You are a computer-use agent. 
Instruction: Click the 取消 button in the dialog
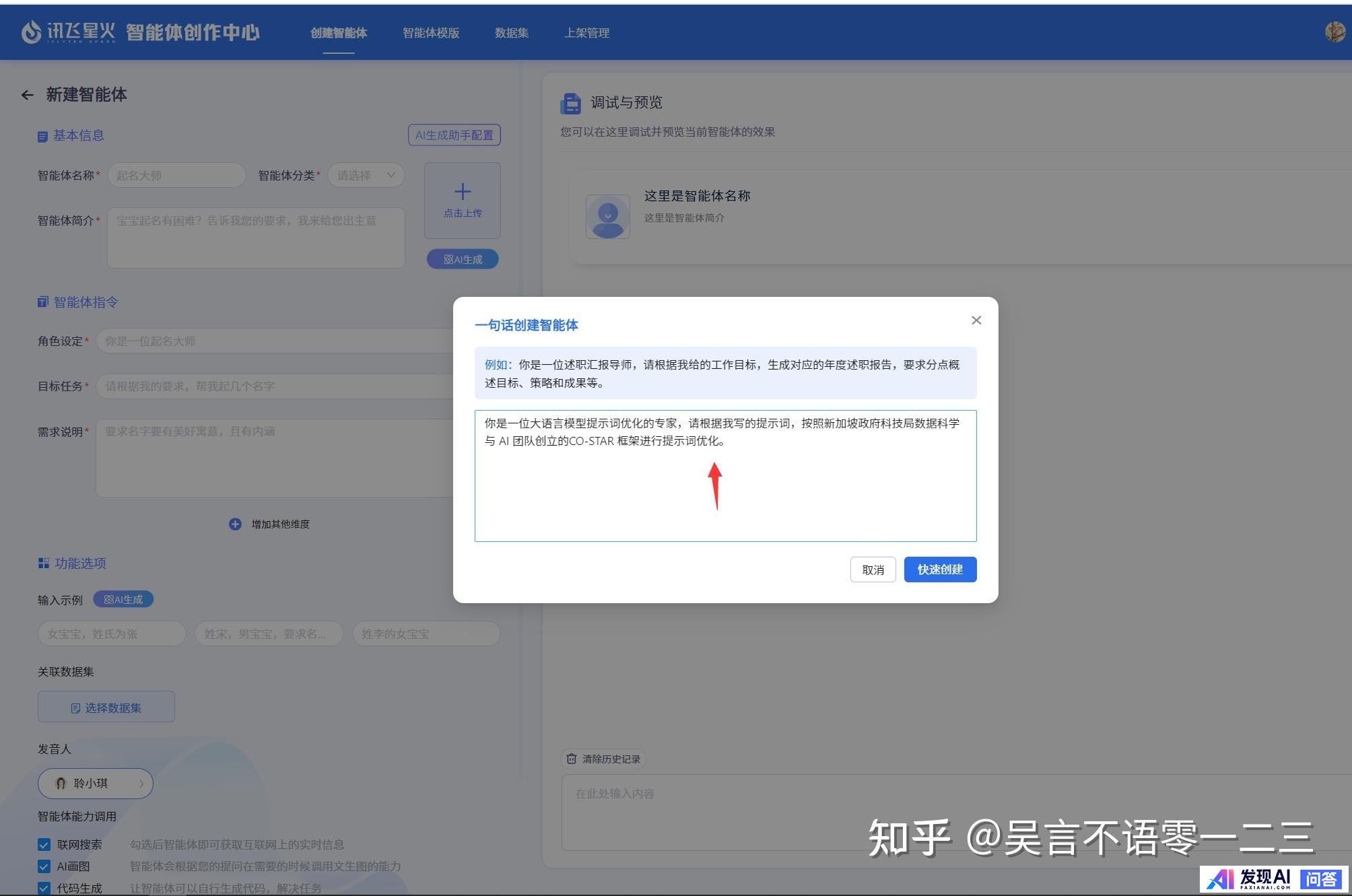[873, 570]
